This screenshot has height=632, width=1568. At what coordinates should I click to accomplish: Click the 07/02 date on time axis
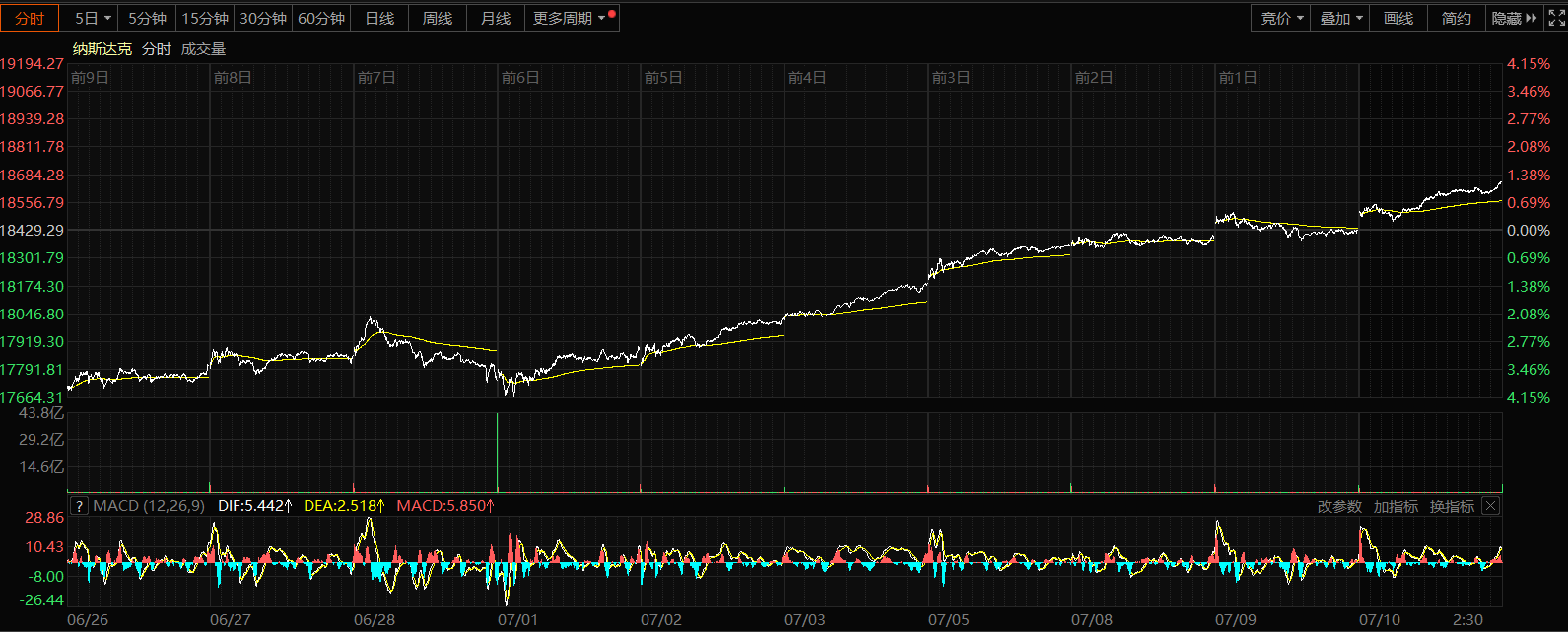click(661, 619)
